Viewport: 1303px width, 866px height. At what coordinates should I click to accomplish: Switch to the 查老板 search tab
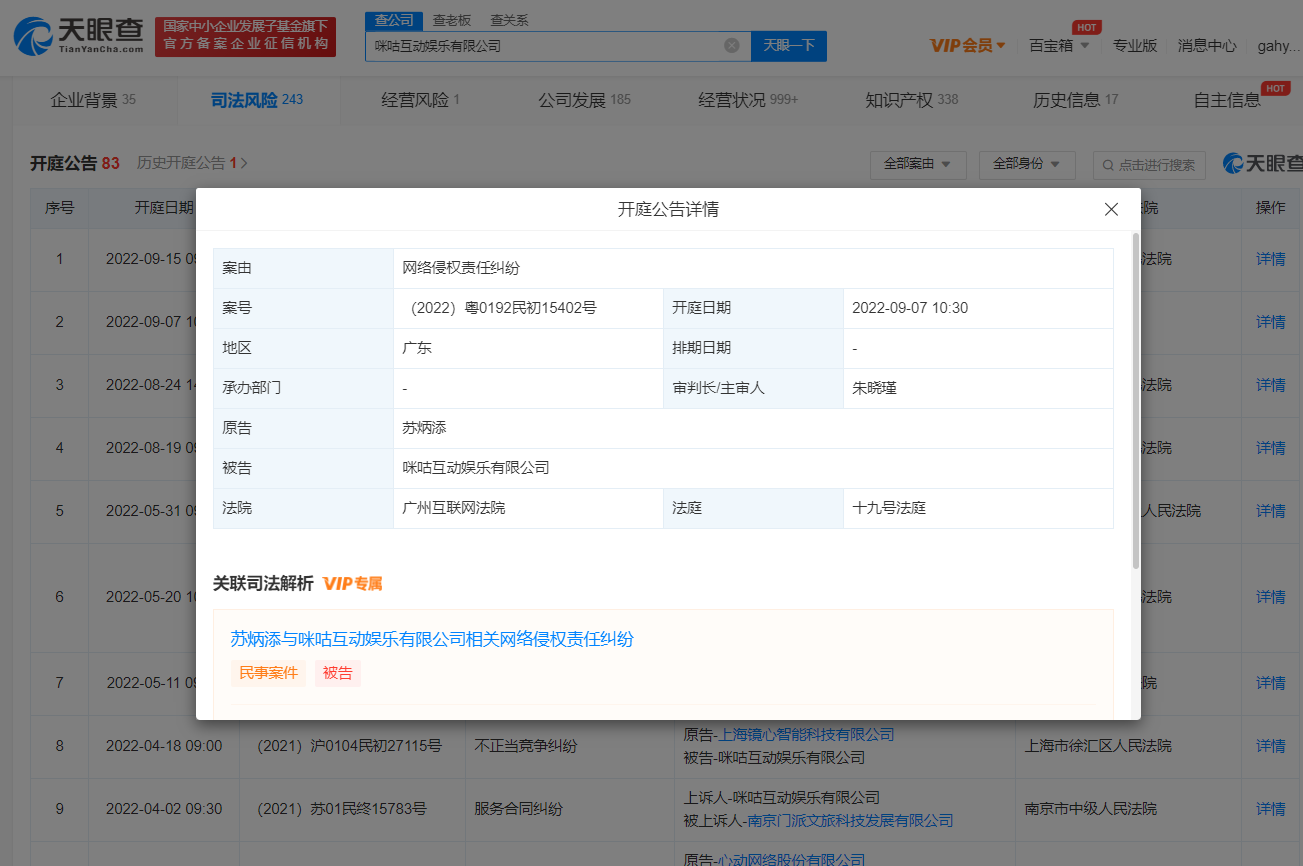452,20
